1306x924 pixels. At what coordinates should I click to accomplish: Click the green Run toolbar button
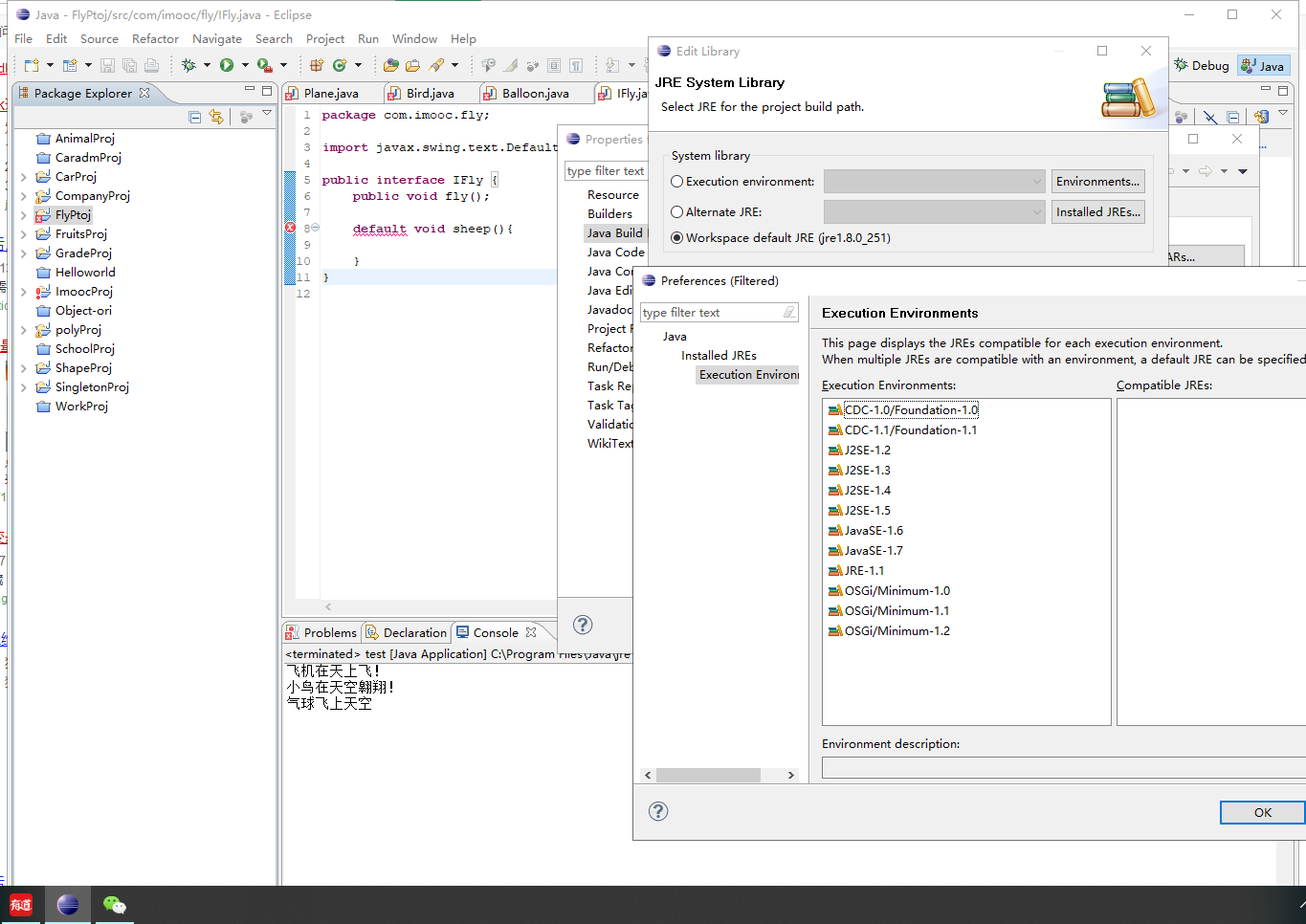point(227,65)
